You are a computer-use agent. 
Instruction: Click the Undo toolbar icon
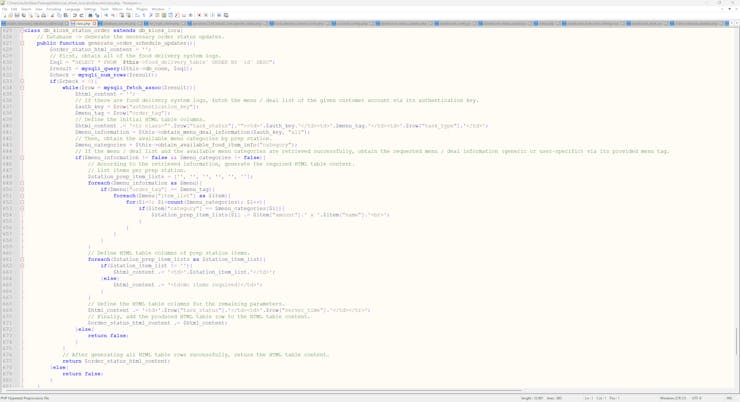pos(74,15)
